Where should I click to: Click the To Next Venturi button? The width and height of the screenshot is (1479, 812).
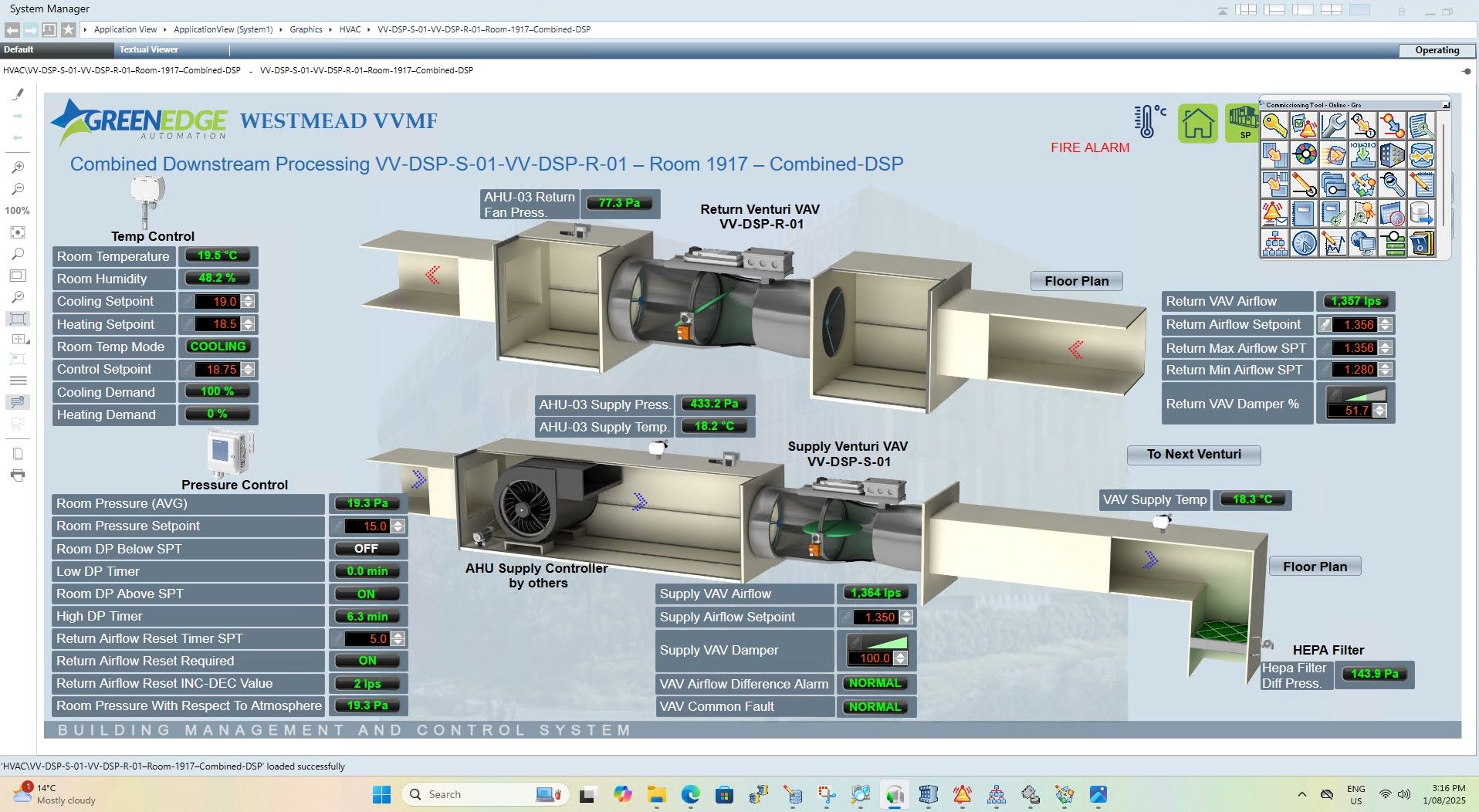coord(1193,455)
